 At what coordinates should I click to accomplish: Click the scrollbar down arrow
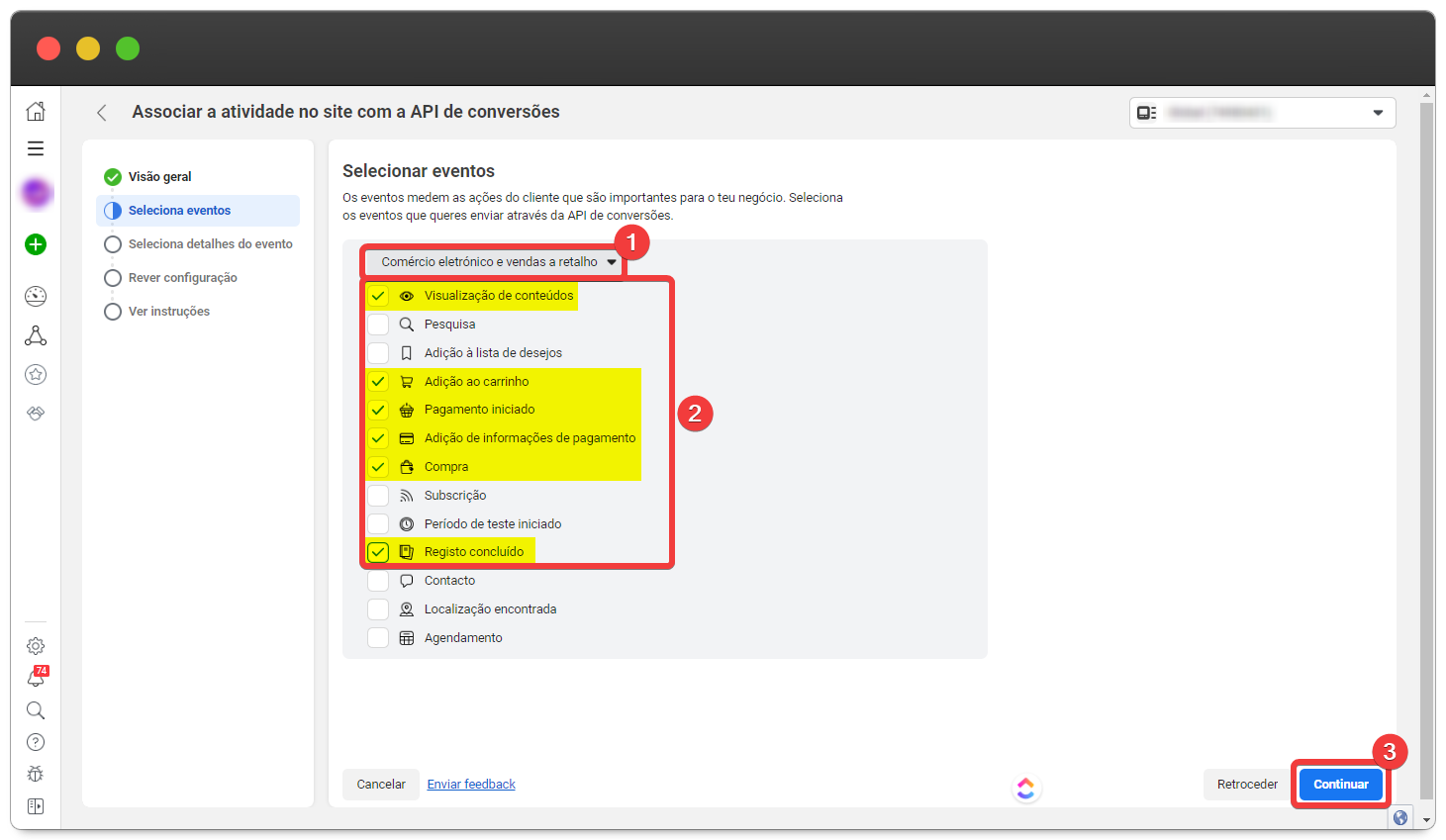pyautogui.click(x=1426, y=820)
